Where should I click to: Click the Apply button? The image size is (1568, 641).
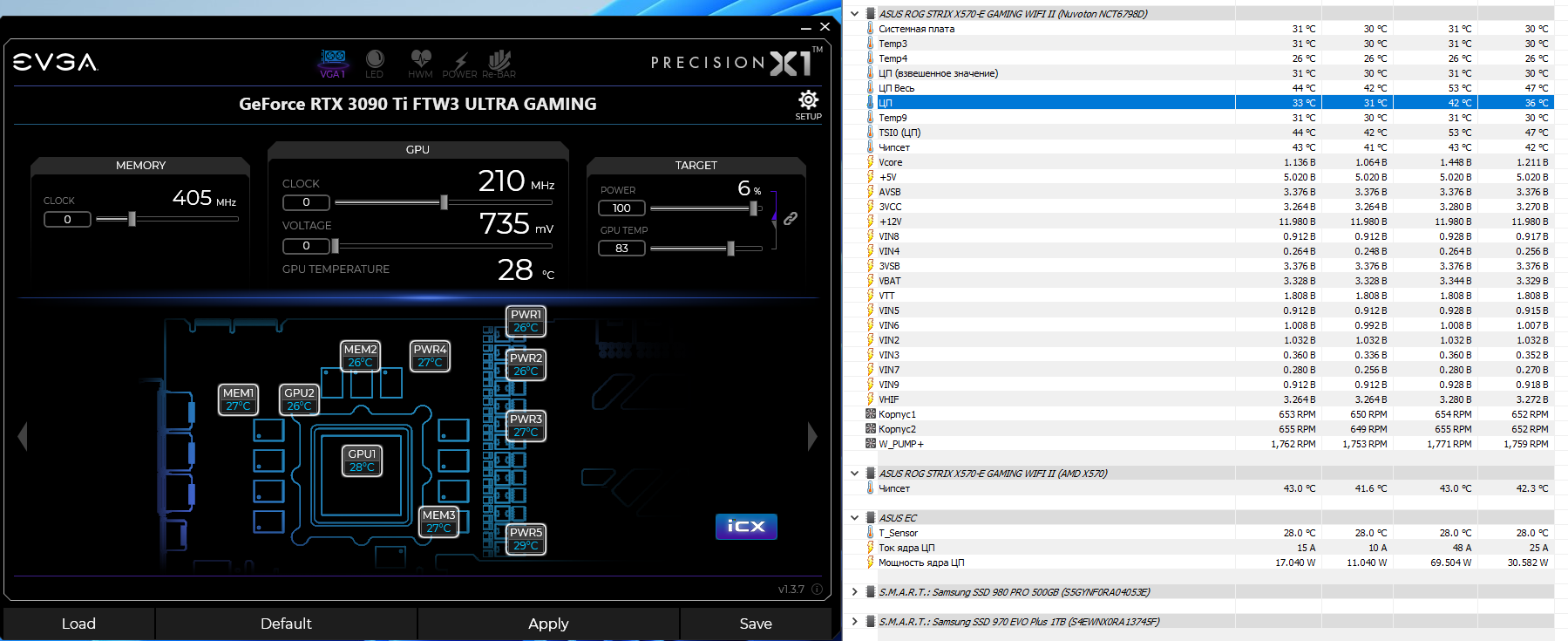[548, 624]
